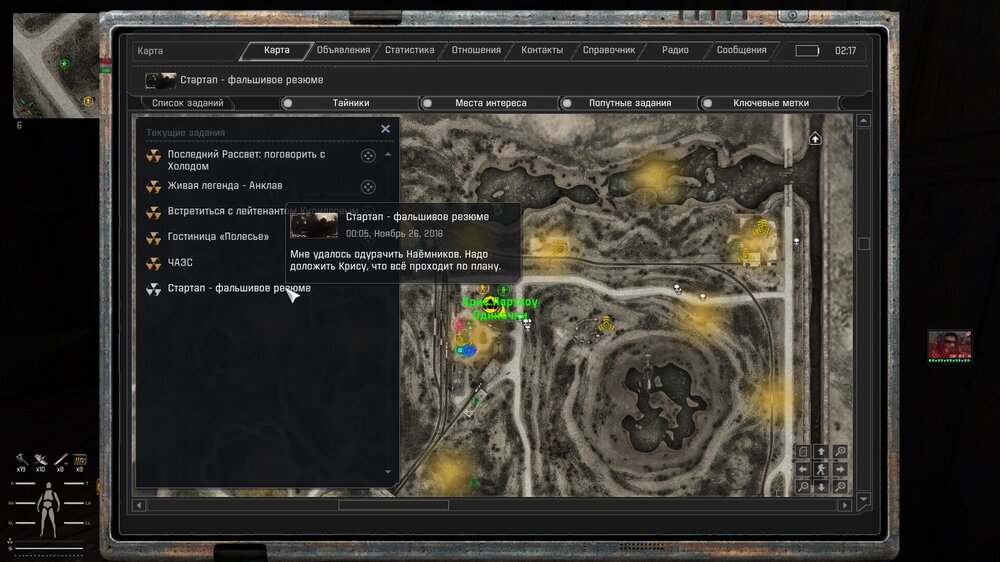The image size is (1000, 562).
Task: Expand task list scroll up arrow
Action: [x=388, y=154]
